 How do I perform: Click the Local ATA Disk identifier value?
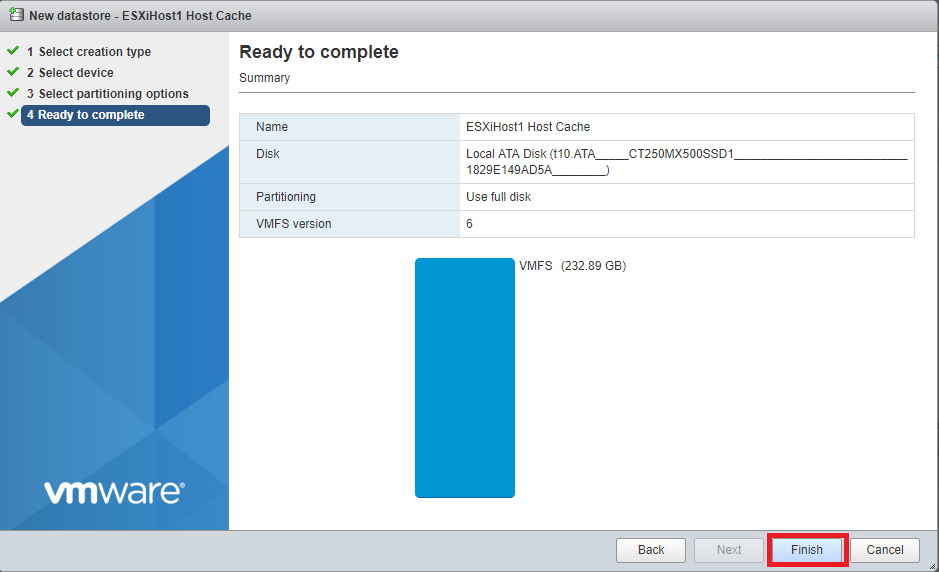(x=686, y=162)
